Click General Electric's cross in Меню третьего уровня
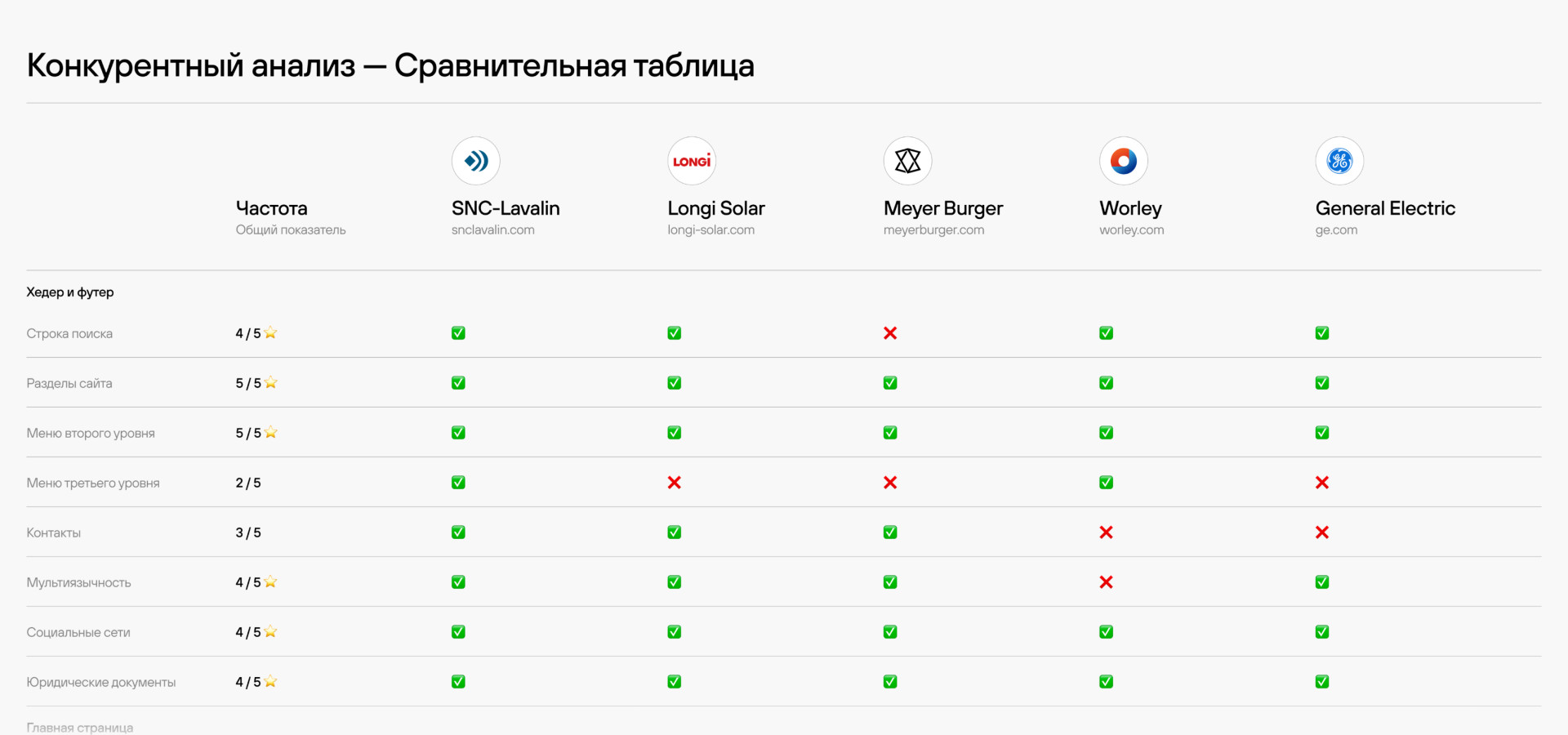The image size is (1568, 735). click(1322, 483)
